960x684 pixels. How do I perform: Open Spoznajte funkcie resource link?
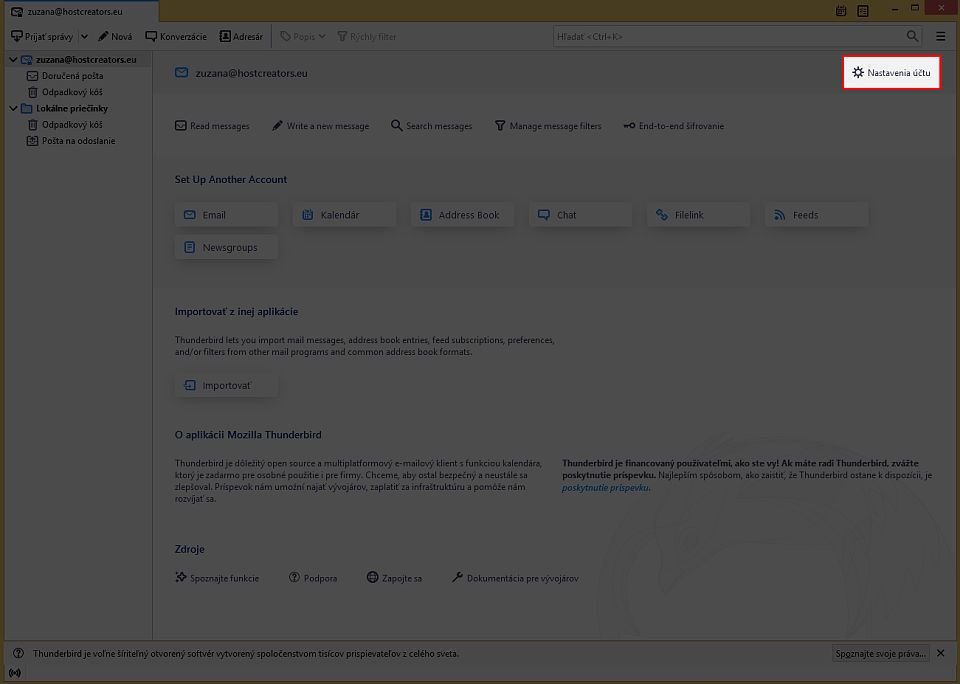(217, 577)
